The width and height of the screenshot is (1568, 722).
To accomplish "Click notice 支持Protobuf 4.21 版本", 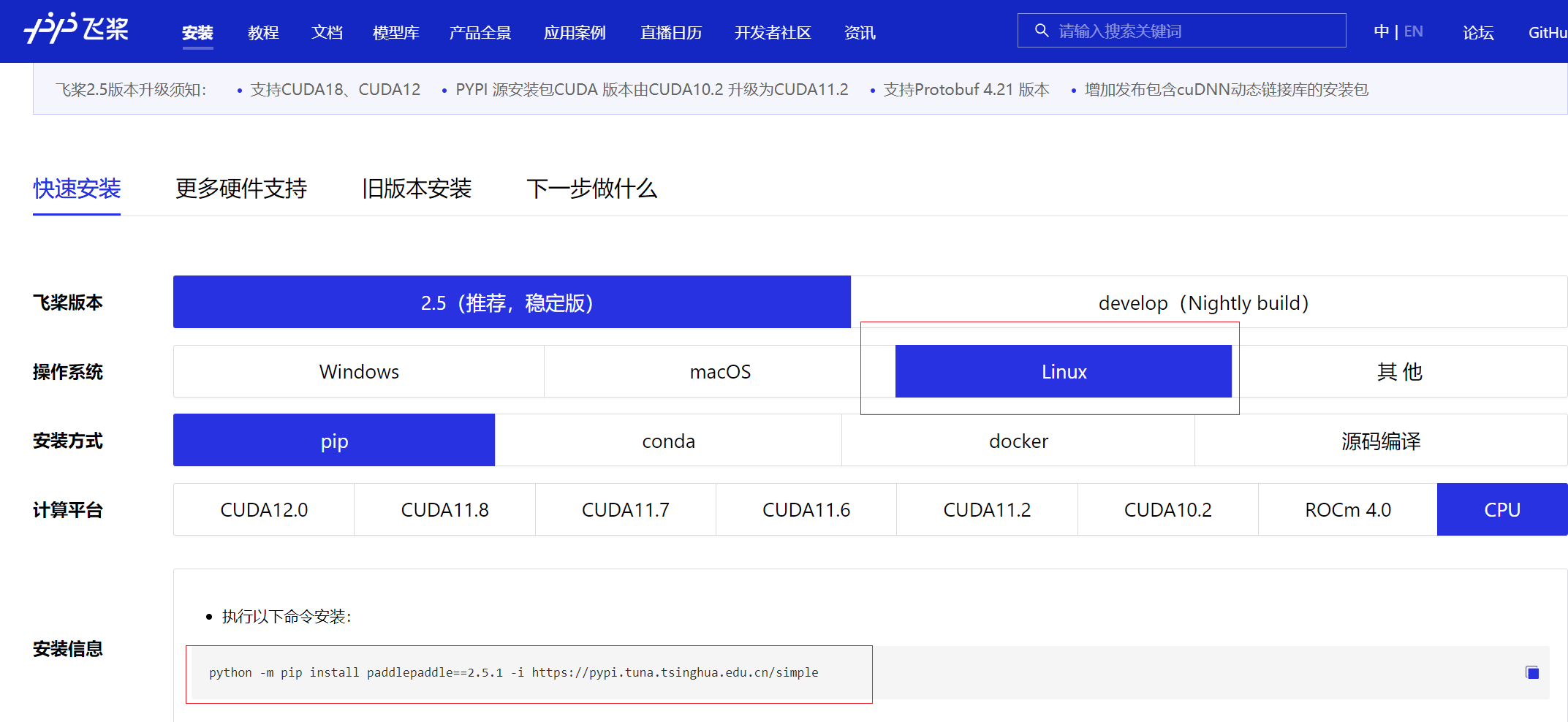I will (966, 89).
